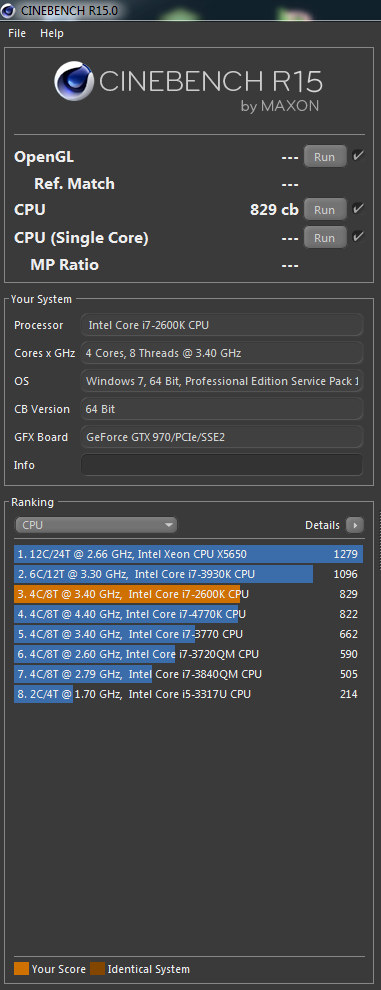The height and width of the screenshot is (990, 381).
Task: Open the Help menu
Action: tap(52, 33)
